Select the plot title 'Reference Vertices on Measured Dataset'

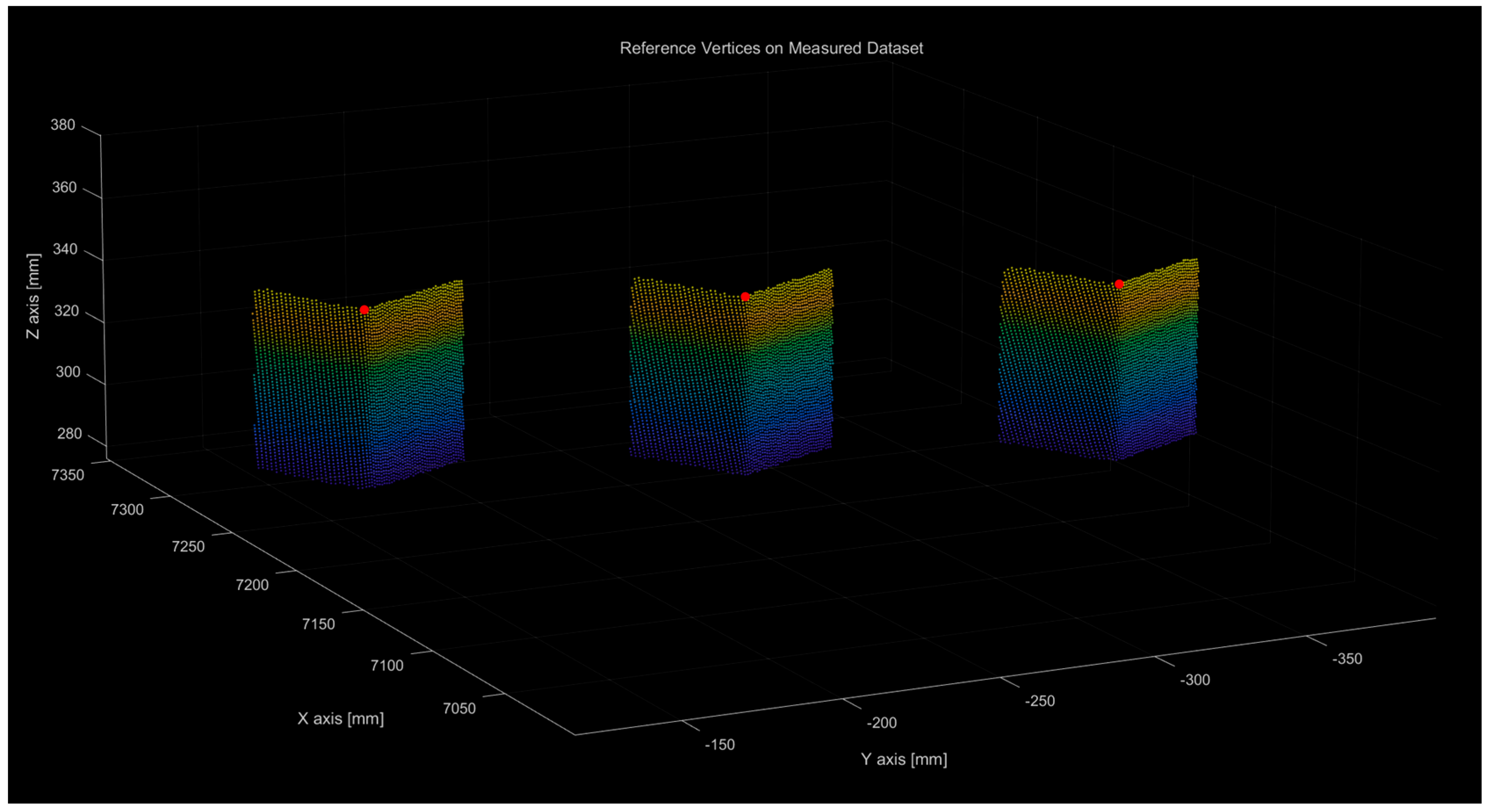tap(771, 49)
